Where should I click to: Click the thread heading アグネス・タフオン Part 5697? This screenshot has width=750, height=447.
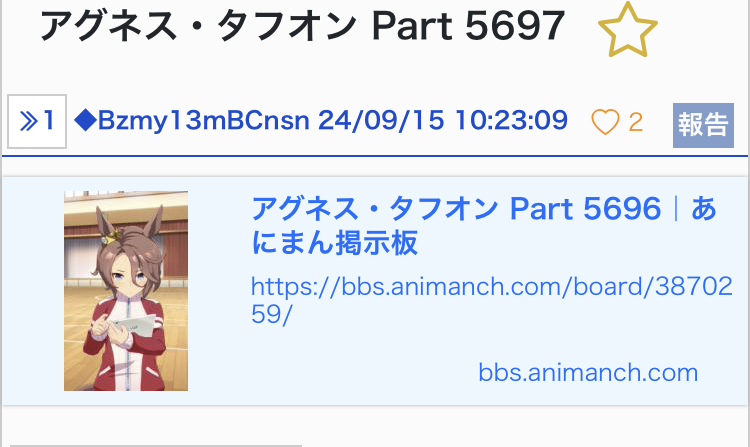pyautogui.click(x=302, y=26)
